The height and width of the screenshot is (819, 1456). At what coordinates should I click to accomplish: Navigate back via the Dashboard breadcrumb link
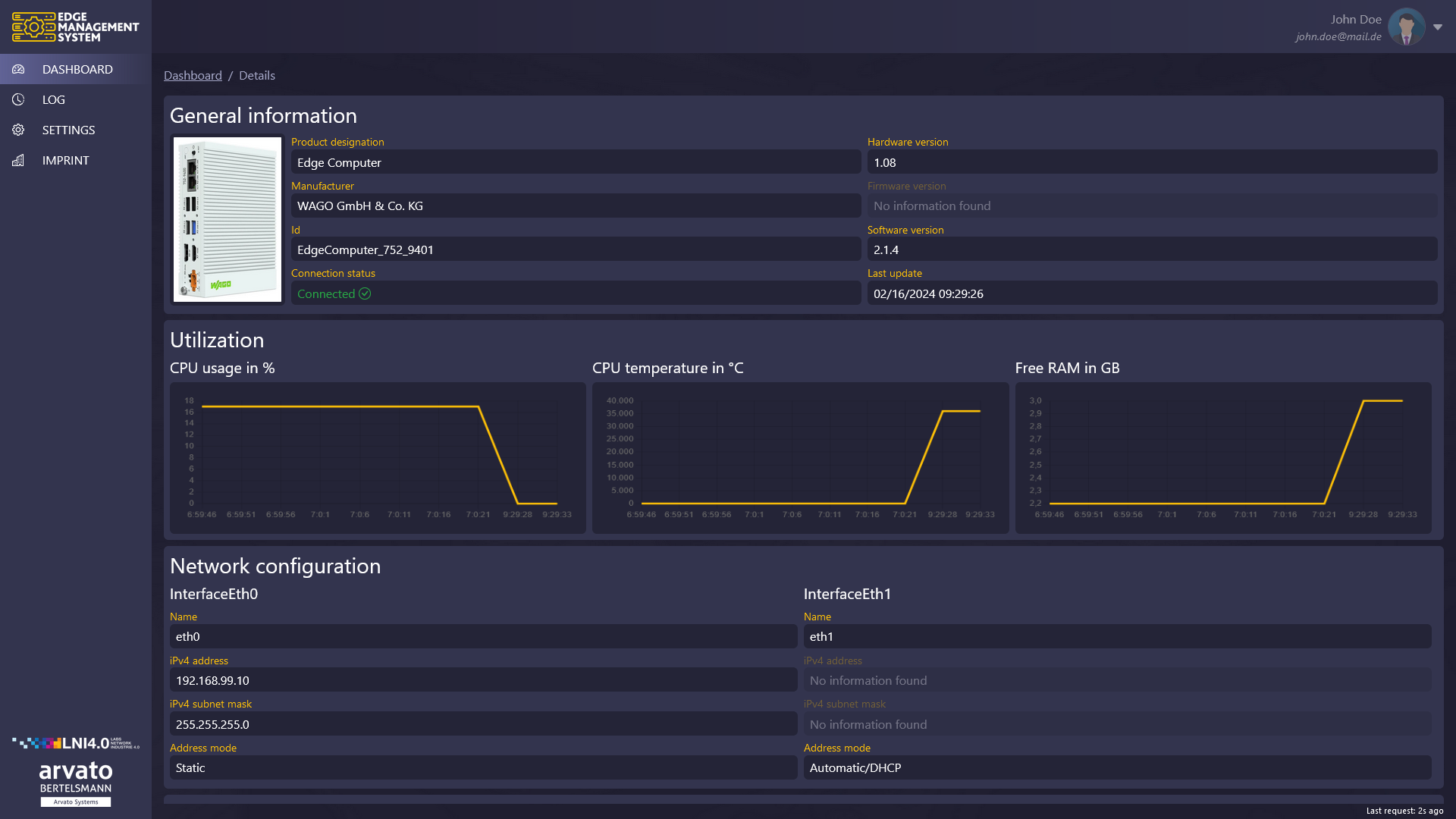pos(193,75)
